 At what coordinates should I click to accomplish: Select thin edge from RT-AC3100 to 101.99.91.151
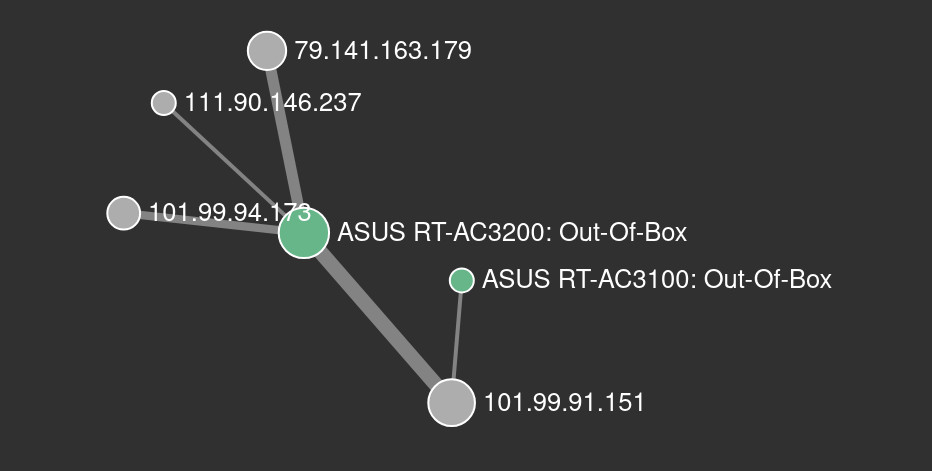tap(457, 336)
